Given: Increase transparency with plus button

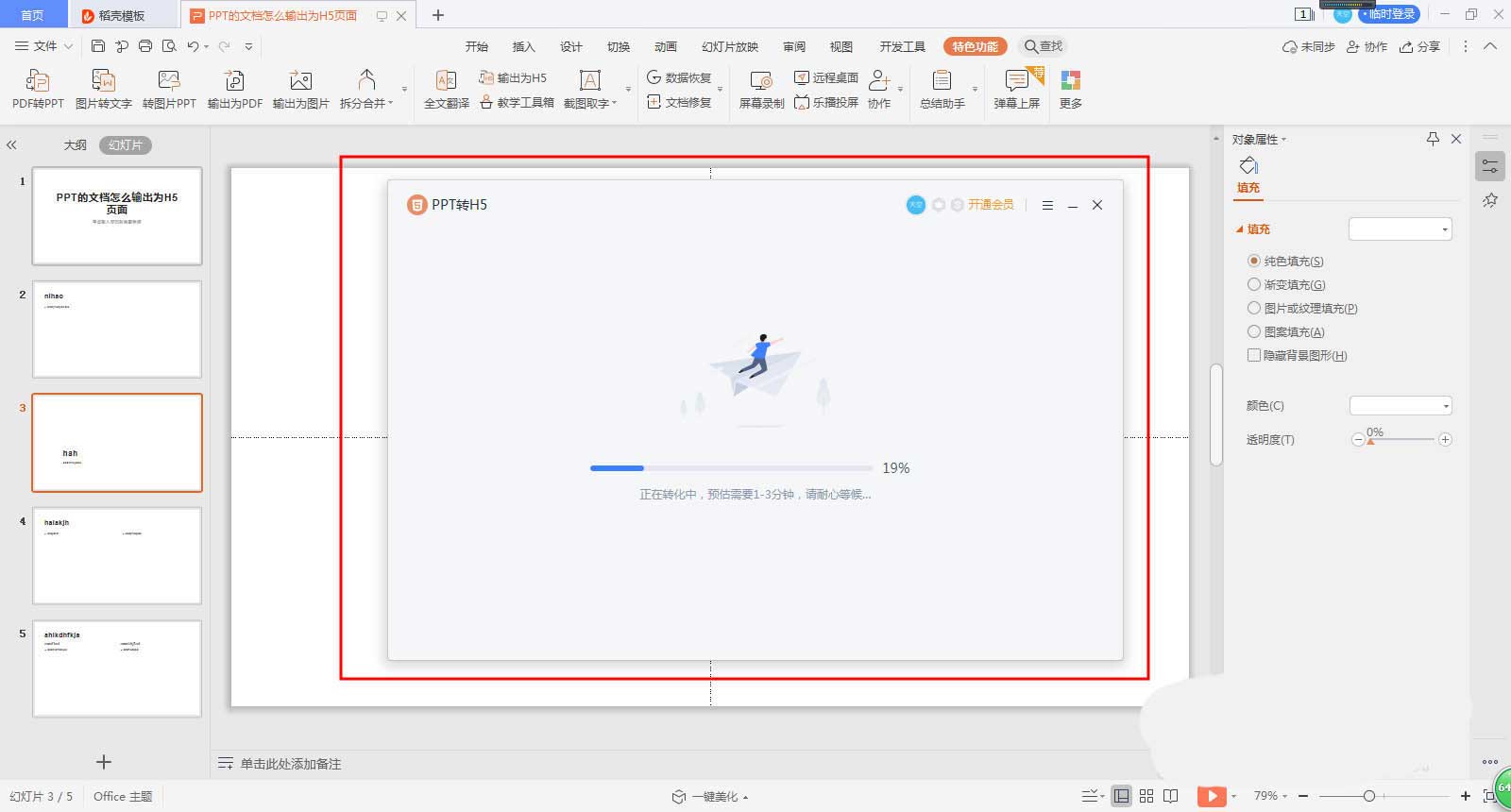Looking at the screenshot, I should (1445, 439).
